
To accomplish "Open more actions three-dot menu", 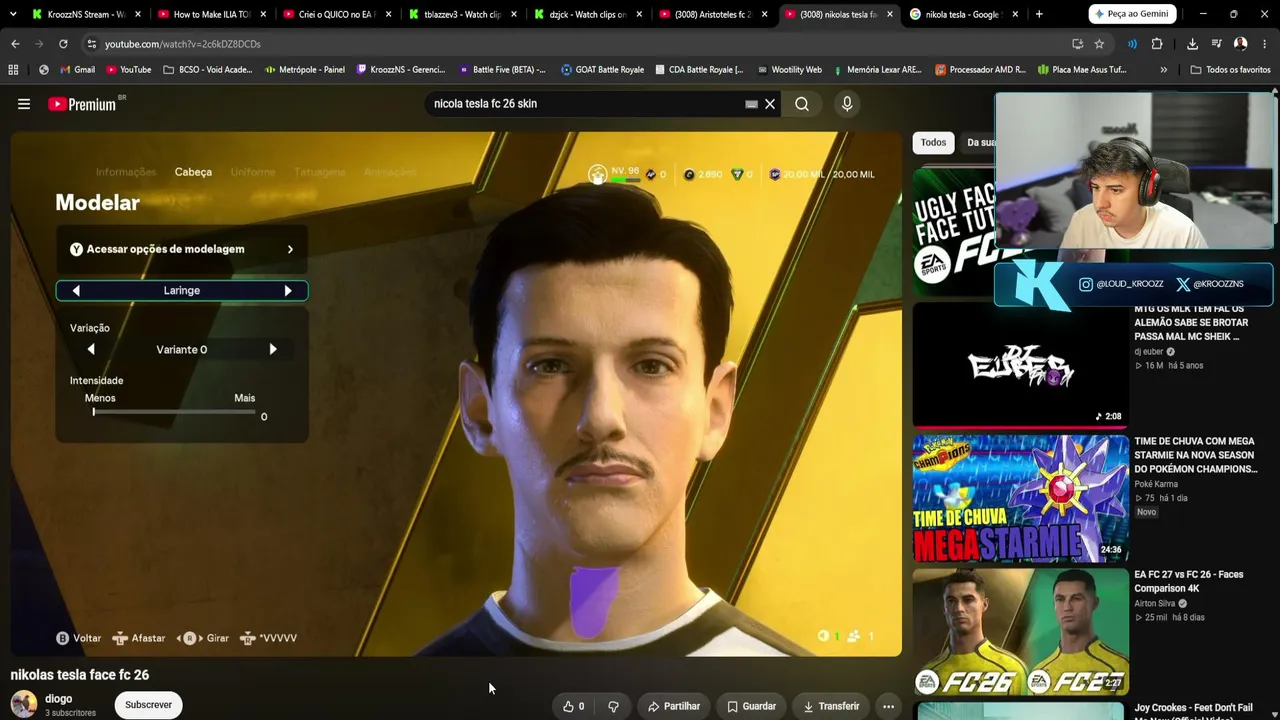I will 888,706.
